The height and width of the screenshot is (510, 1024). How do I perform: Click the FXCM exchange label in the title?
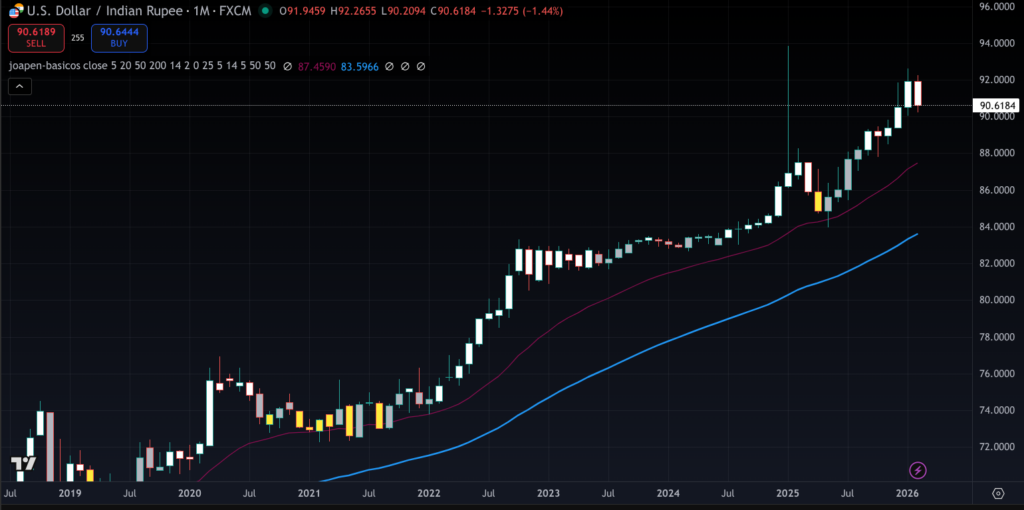tap(234, 11)
